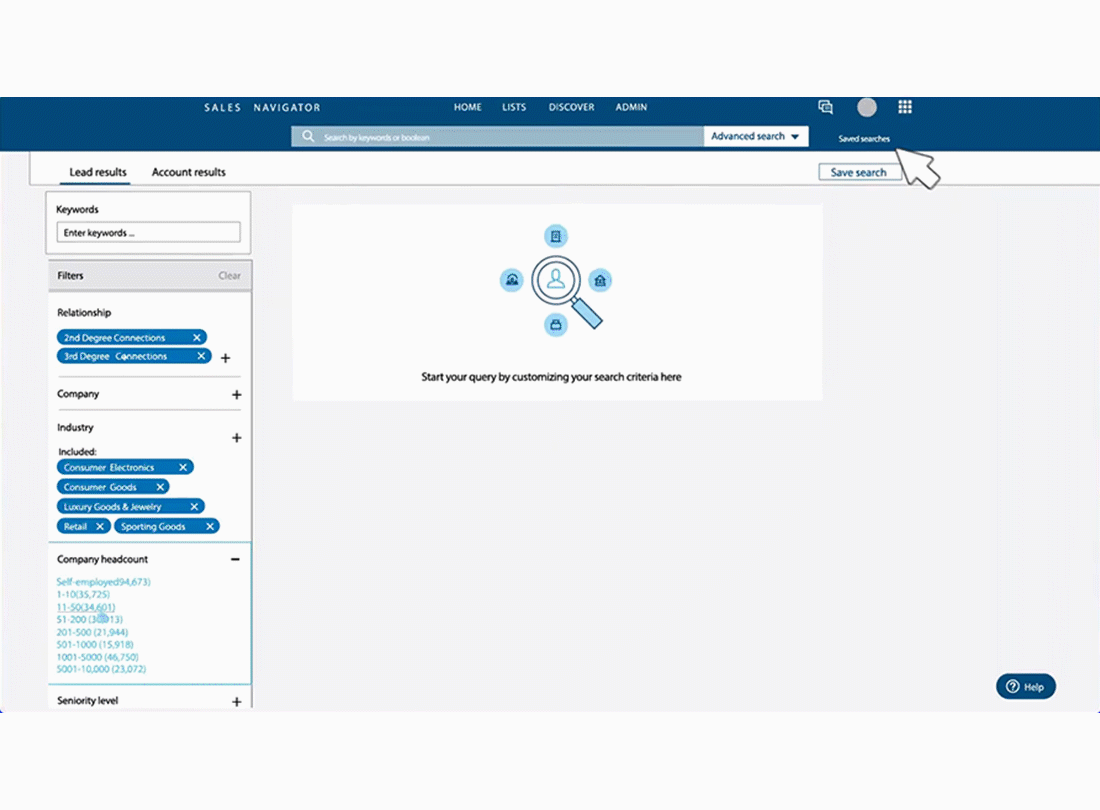Expand the Seniority level filter
The height and width of the screenshot is (810, 1100).
click(x=236, y=701)
